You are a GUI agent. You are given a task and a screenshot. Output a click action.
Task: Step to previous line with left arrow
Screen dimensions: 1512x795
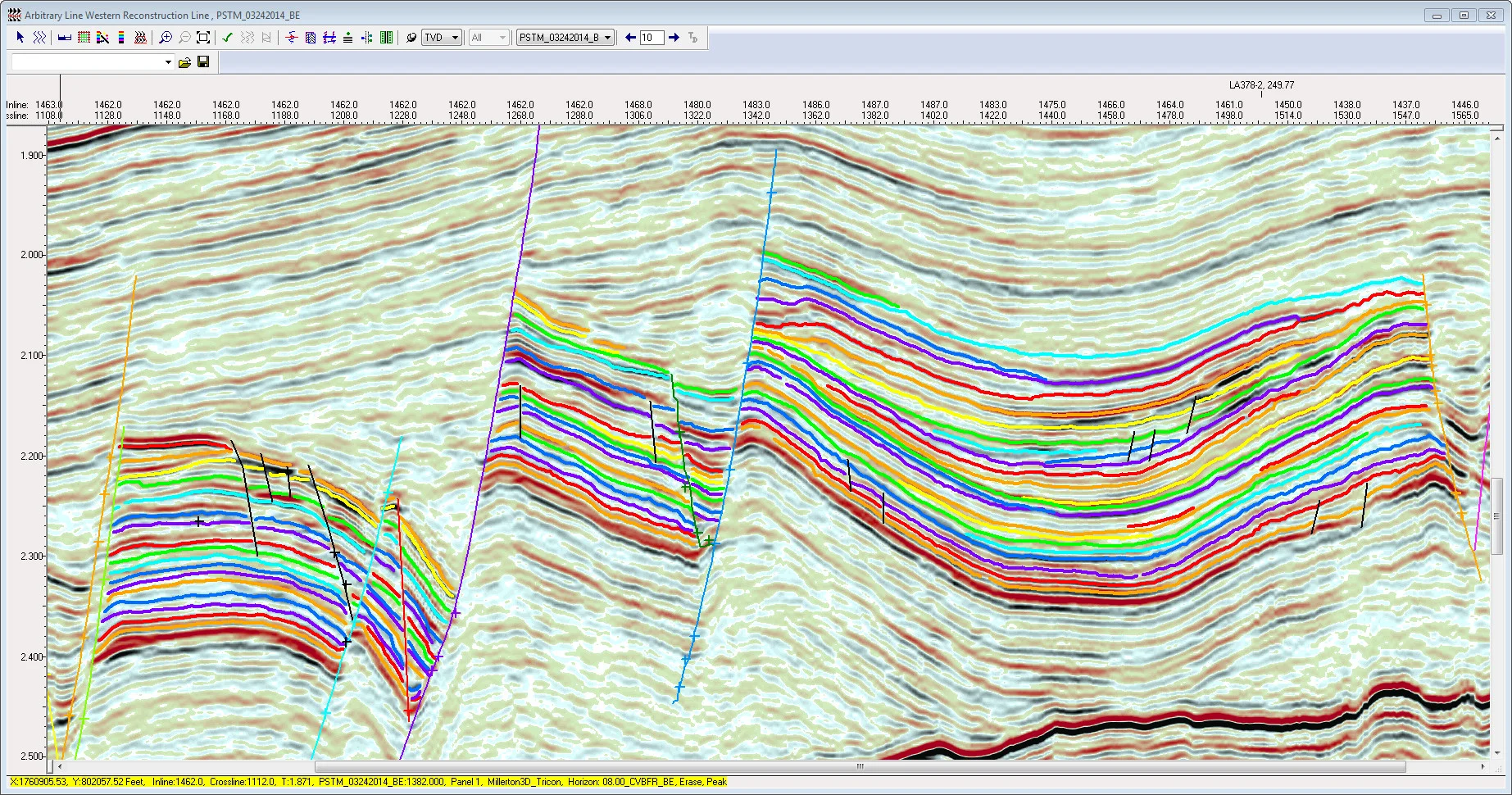pos(630,38)
